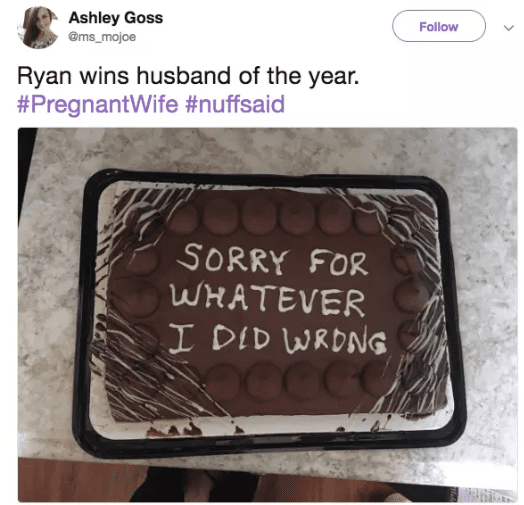Click the tweet text 'Ryan wins husband of the year.'
524x505 pixels.
click(x=188, y=76)
